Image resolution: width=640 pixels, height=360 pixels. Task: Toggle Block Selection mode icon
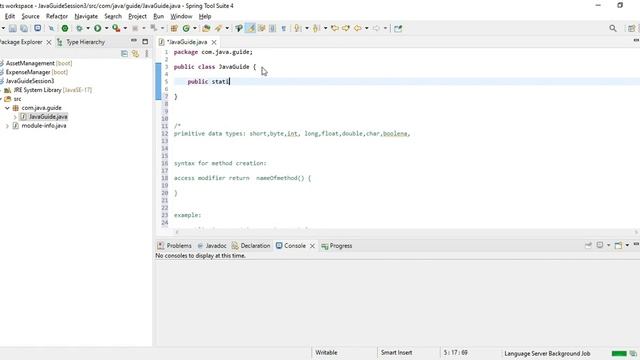pyautogui.click(x=272, y=28)
